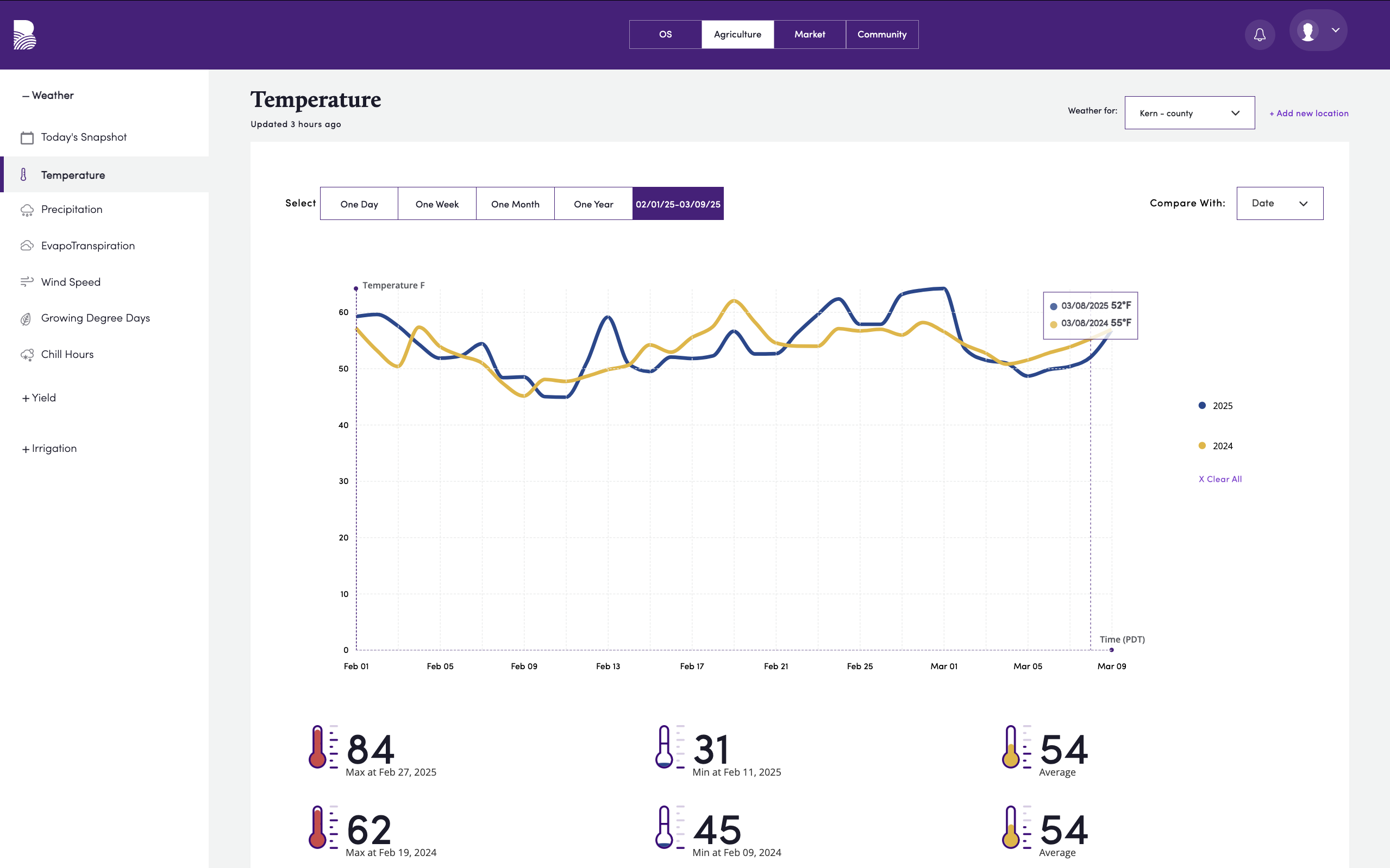Click the thermometer icon in sidebar

[23, 174]
